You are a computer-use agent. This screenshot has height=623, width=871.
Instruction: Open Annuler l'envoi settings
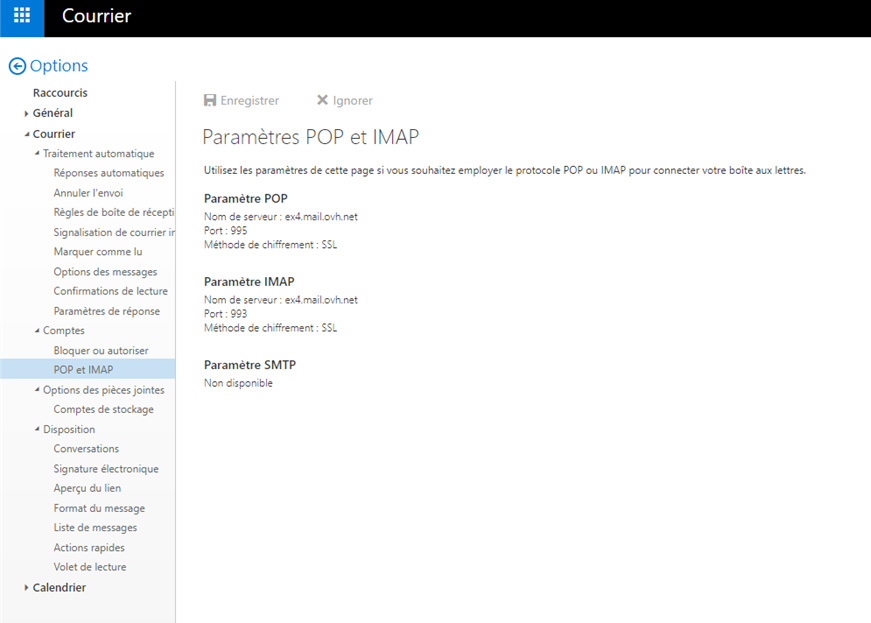[88, 193]
